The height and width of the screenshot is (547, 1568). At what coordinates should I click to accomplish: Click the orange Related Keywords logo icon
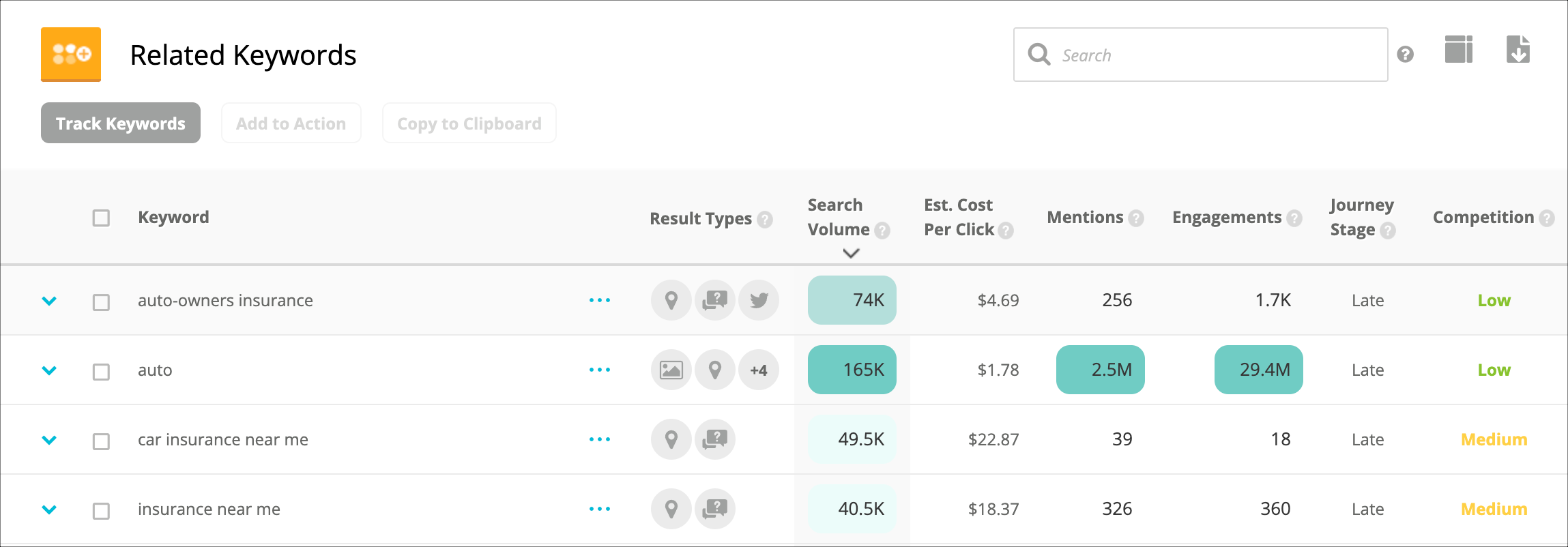pos(71,55)
